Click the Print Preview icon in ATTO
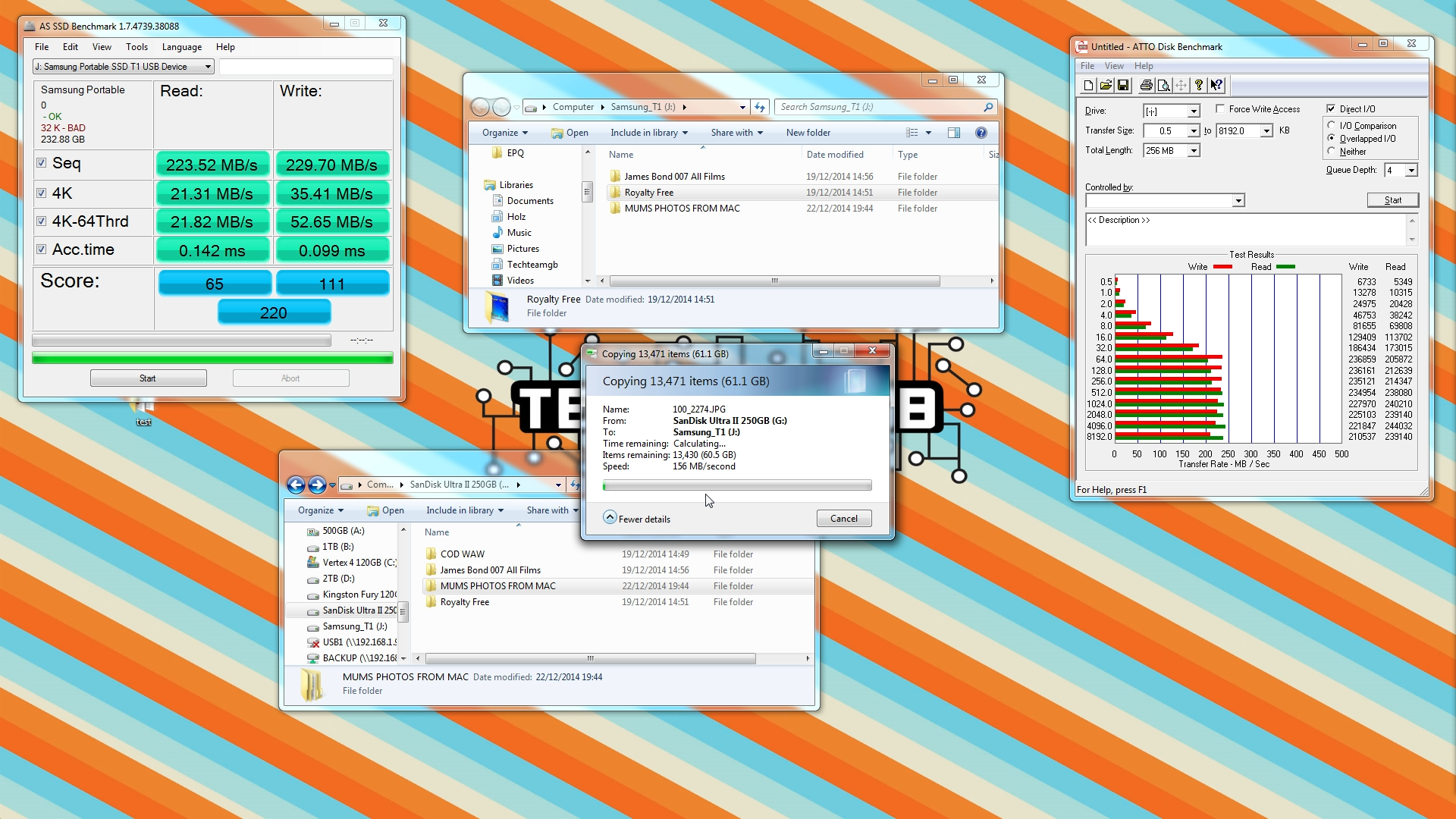1456x819 pixels. click(1163, 86)
